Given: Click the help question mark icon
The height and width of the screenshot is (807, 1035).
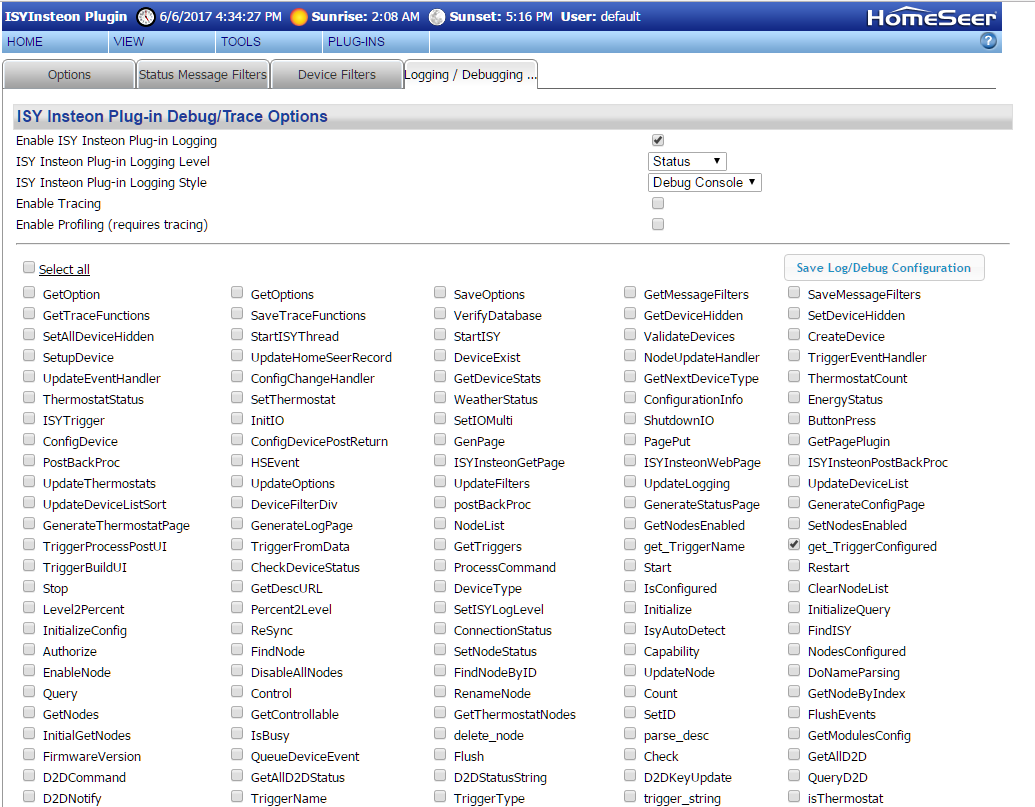Looking at the screenshot, I should point(988,41).
